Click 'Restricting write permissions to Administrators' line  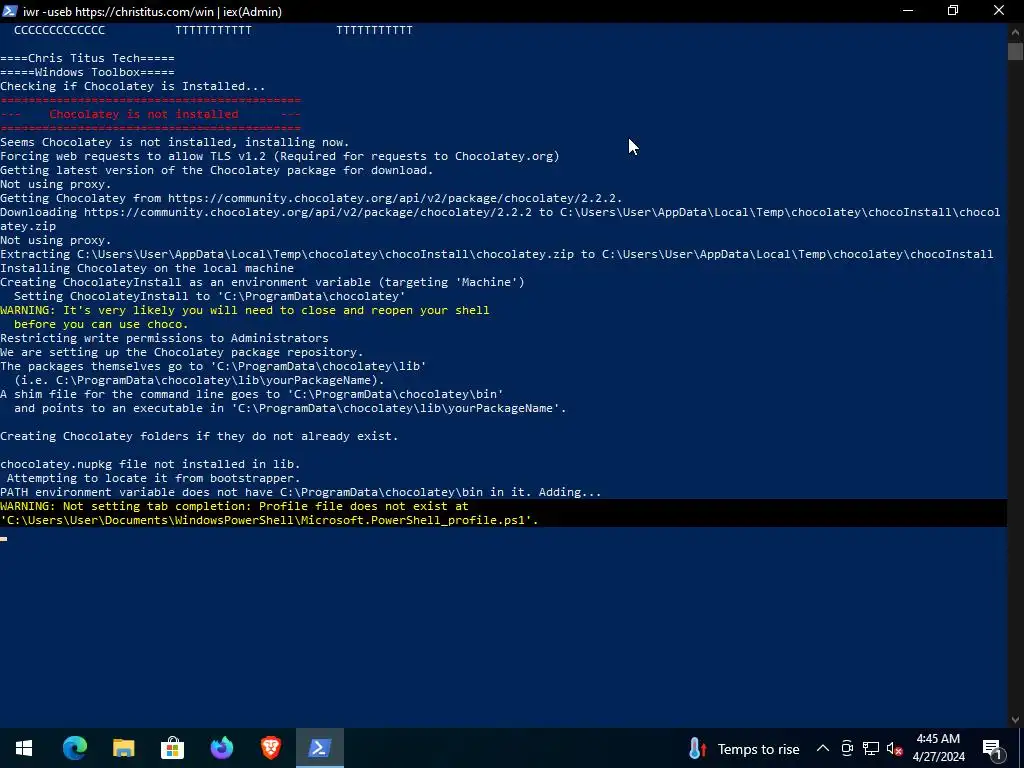click(x=164, y=338)
